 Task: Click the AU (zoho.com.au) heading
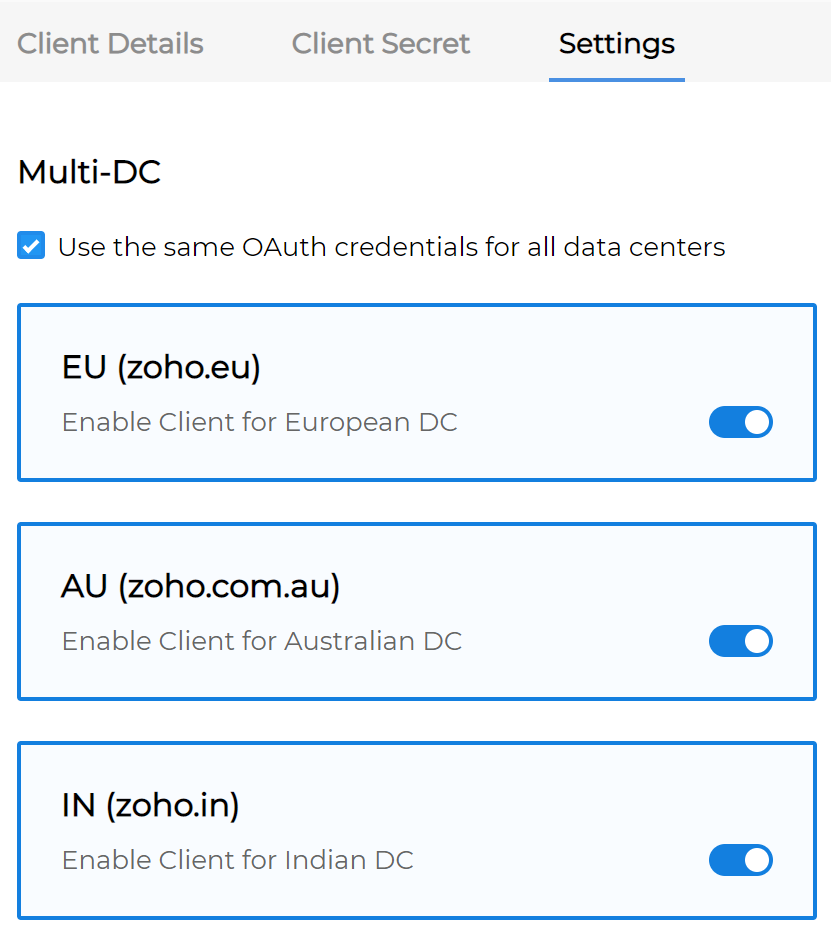(x=201, y=586)
